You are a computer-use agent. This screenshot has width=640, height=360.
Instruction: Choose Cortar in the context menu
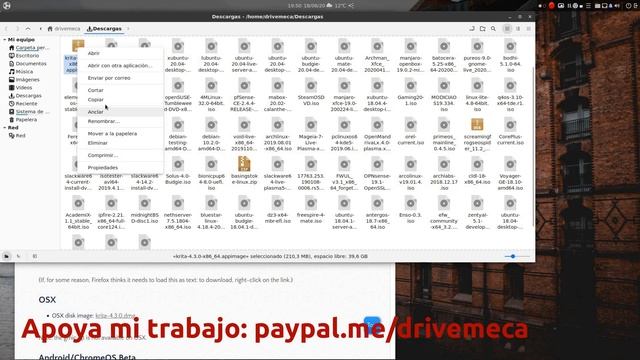click(121, 90)
